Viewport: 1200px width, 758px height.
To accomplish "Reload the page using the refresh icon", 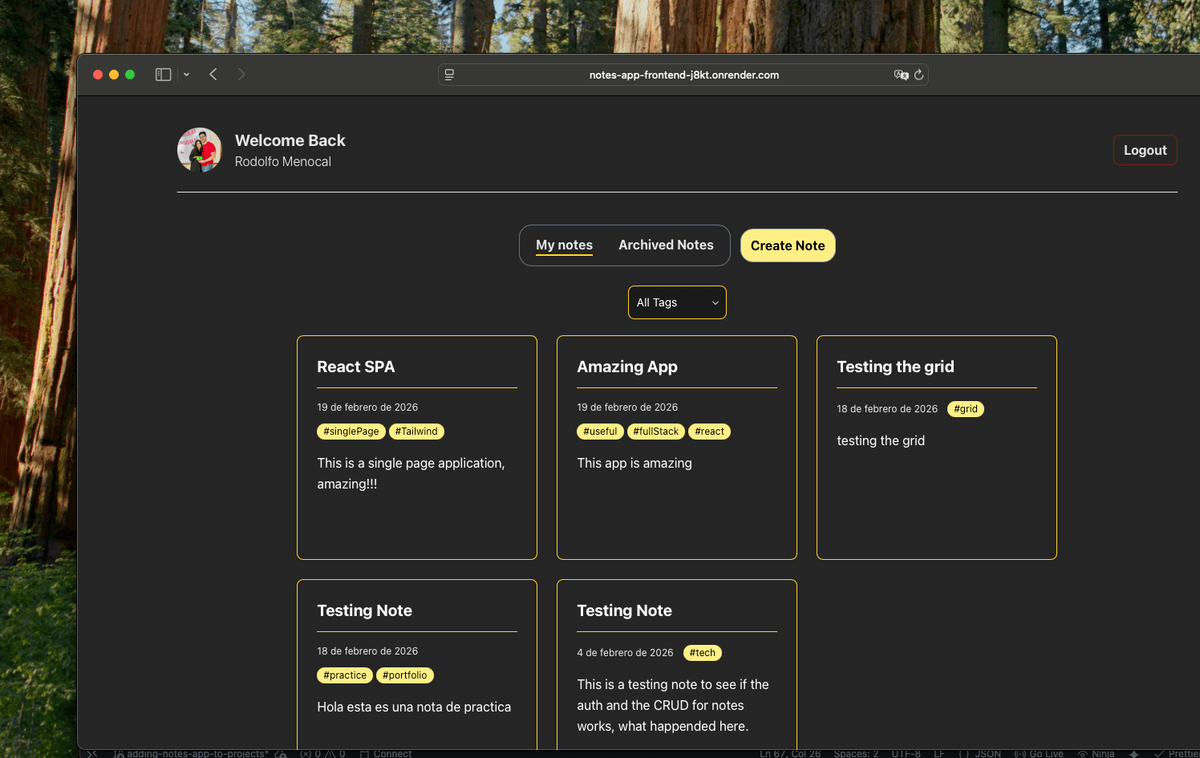I will click(920, 74).
